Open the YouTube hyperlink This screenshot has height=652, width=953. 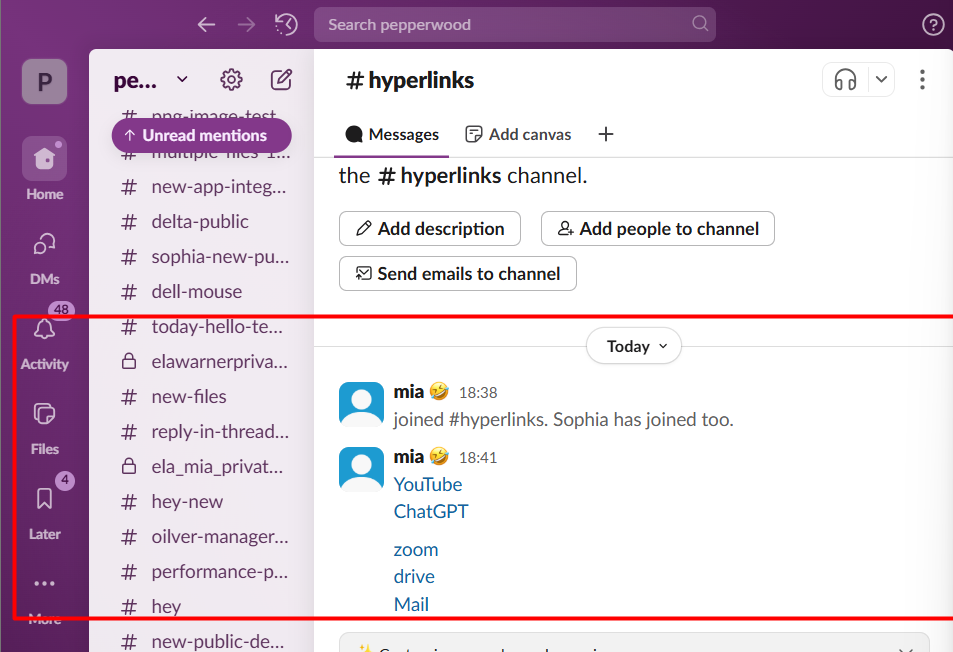(x=428, y=484)
